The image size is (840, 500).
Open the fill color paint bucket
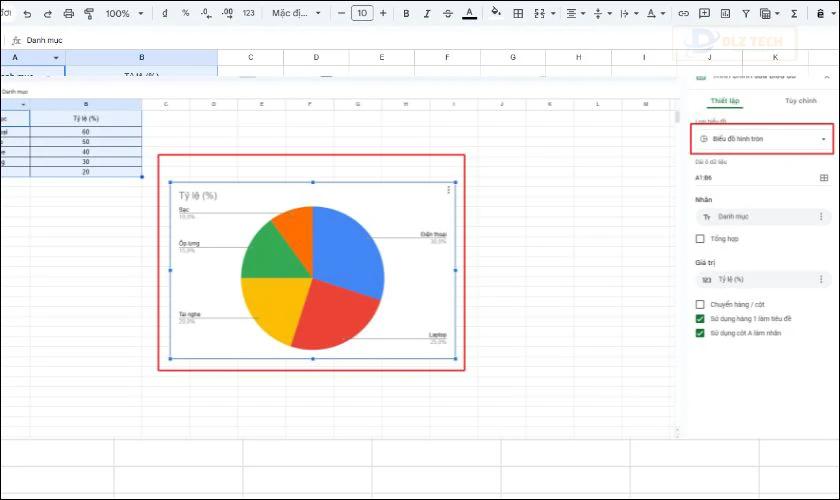(496, 12)
